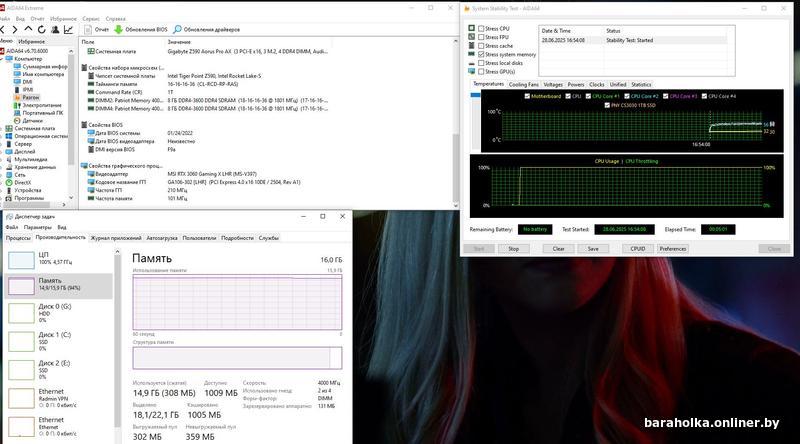
Task: Toggle Motherboard temperature graph checkbox
Action: click(x=527, y=96)
